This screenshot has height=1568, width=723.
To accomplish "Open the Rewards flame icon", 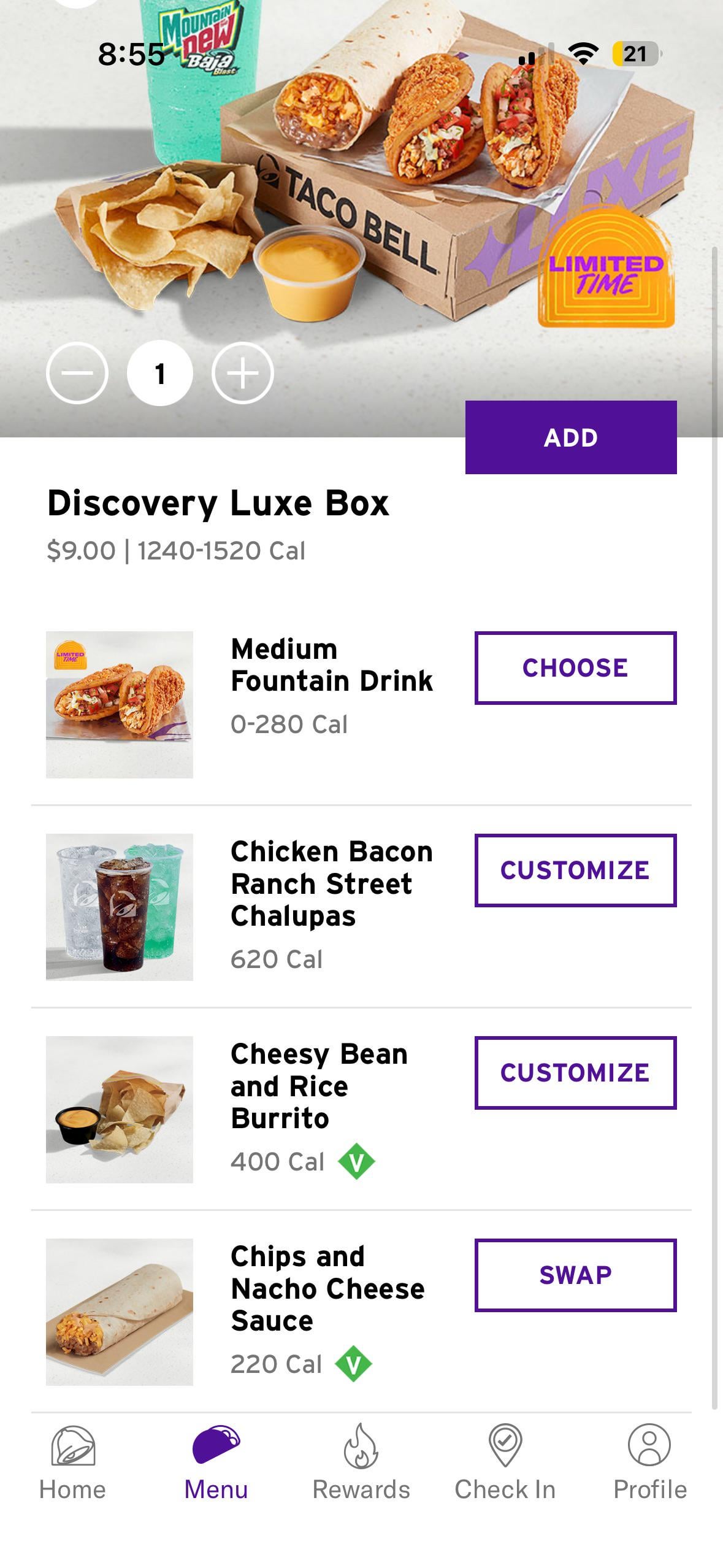I will coord(361,1447).
